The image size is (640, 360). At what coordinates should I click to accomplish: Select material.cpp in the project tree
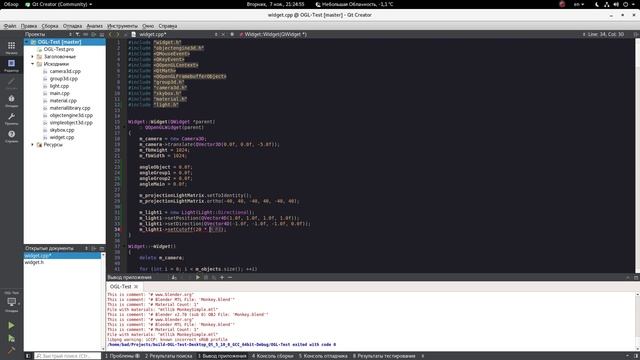pyautogui.click(x=63, y=101)
